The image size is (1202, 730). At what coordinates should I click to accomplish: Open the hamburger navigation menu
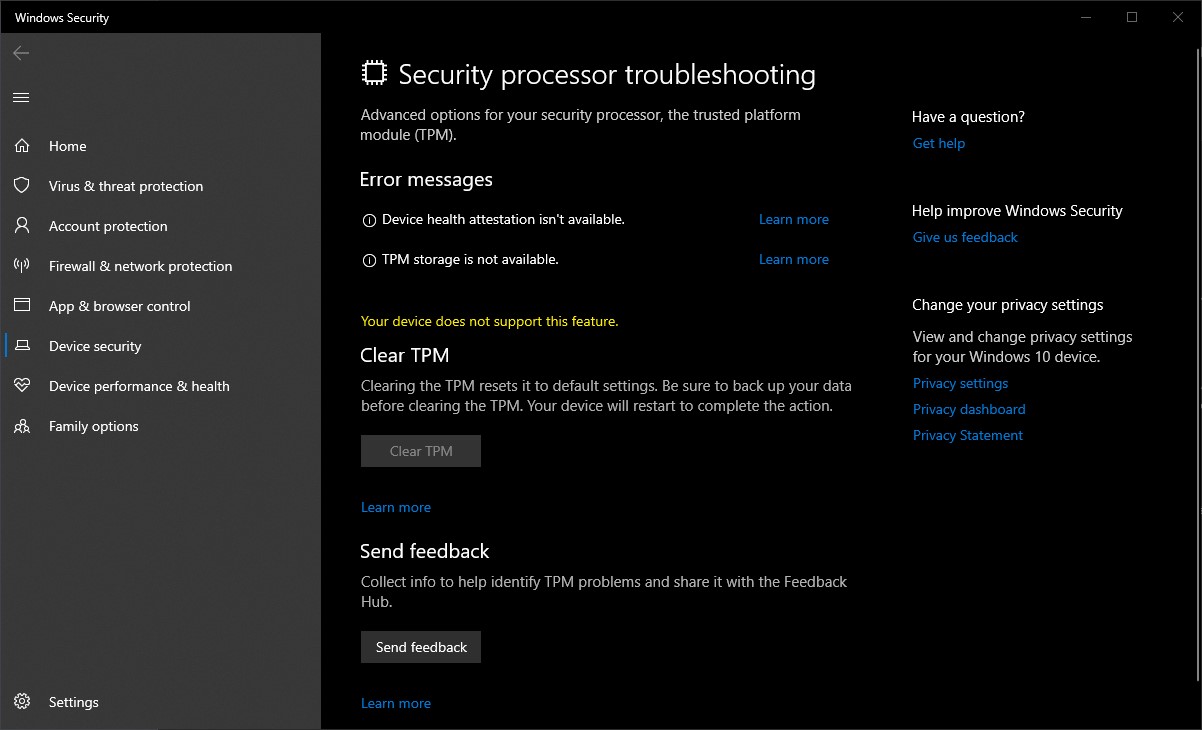(21, 97)
